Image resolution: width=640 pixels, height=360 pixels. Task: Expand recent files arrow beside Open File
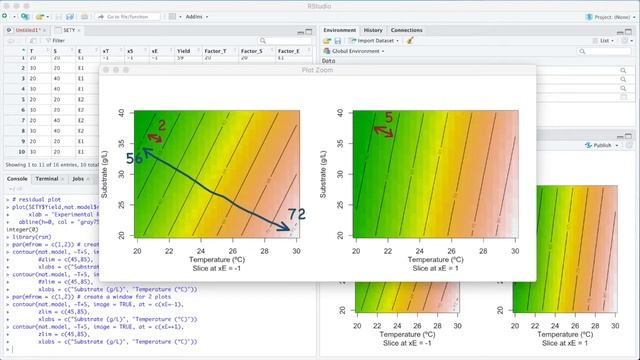pyautogui.click(x=48, y=17)
